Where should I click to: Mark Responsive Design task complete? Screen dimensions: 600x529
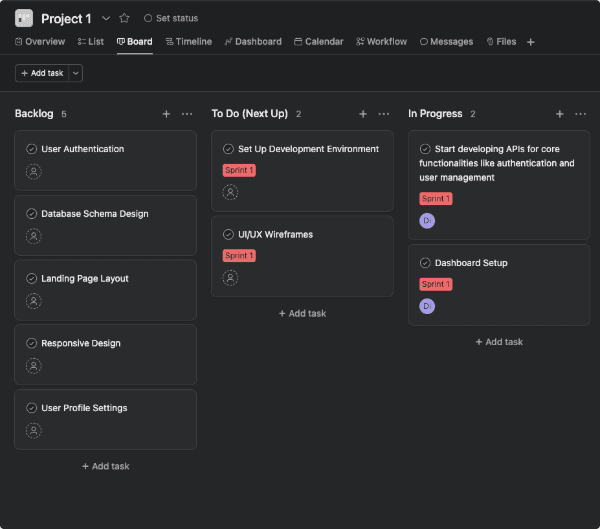point(31,343)
